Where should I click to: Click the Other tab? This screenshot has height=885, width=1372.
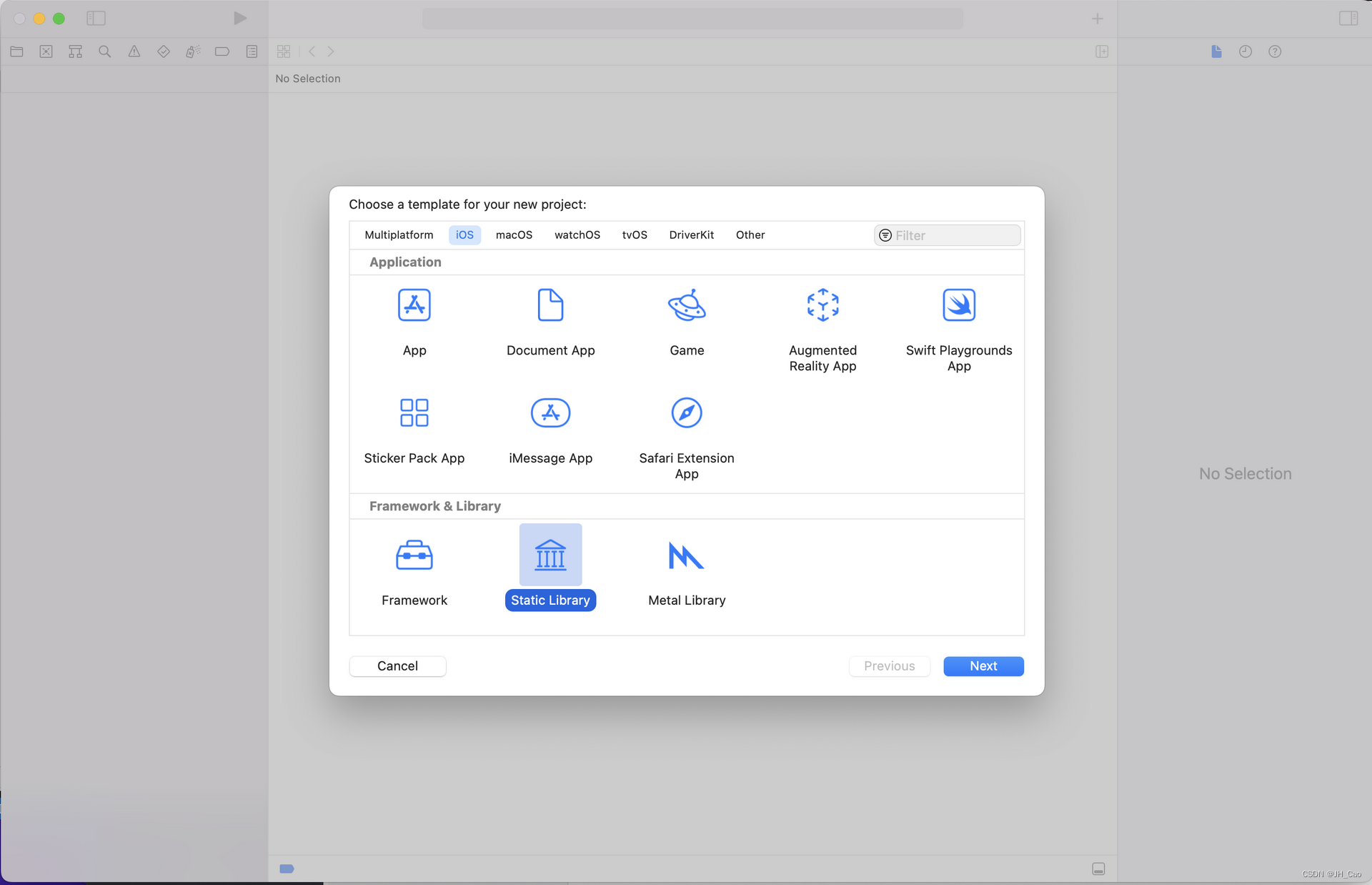750,234
